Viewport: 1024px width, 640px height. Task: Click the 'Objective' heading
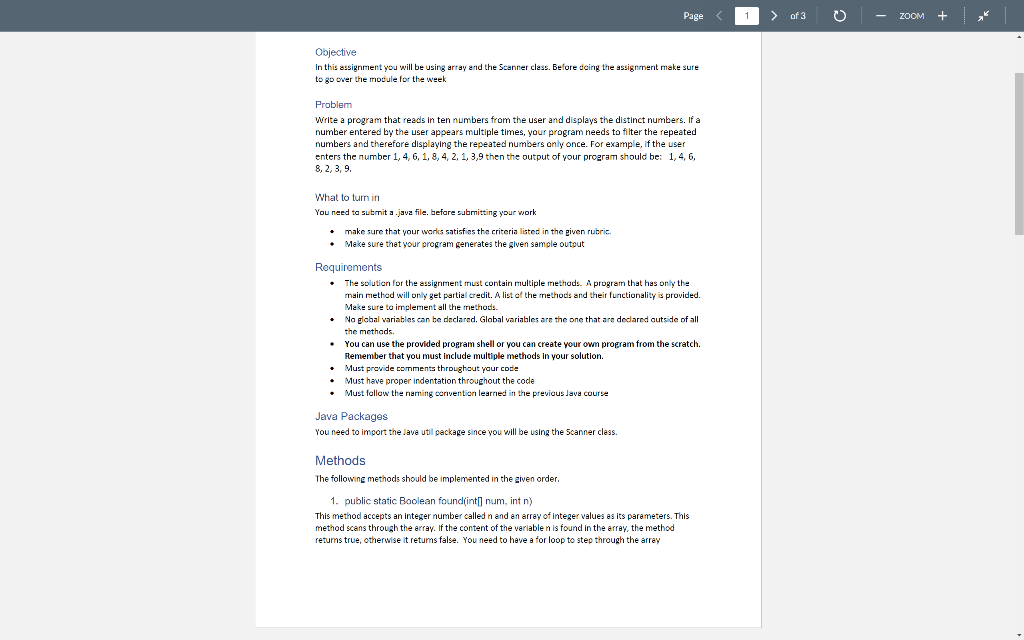336,52
